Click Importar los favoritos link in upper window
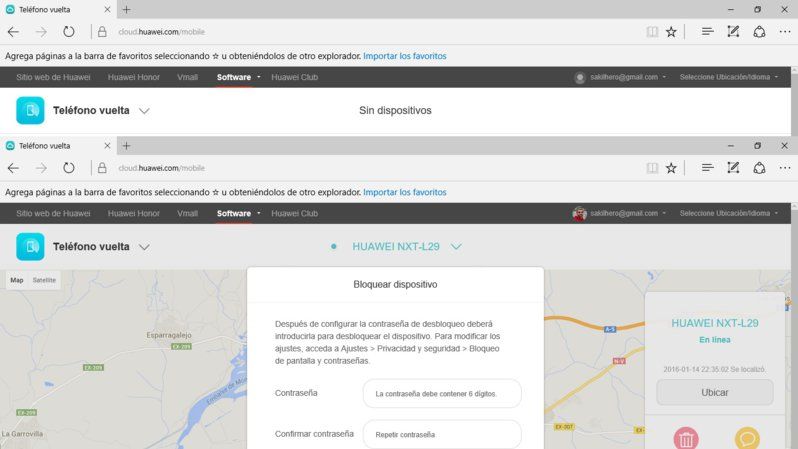The width and height of the screenshot is (798, 449). 405,56
